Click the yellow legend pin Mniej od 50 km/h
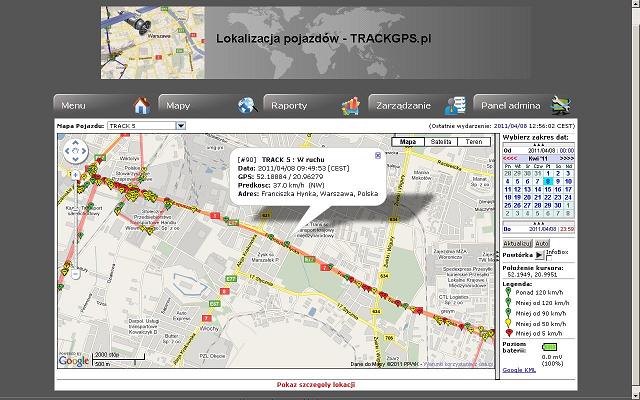 tap(508, 323)
